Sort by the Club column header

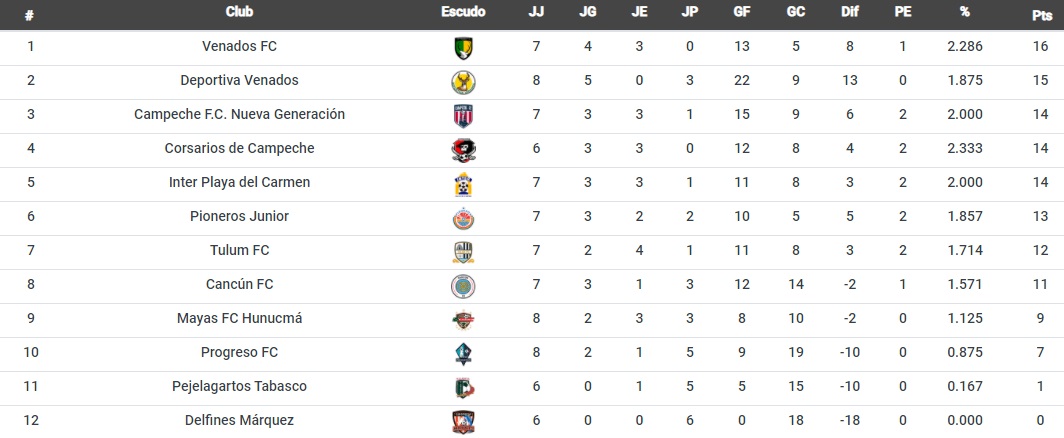239,12
